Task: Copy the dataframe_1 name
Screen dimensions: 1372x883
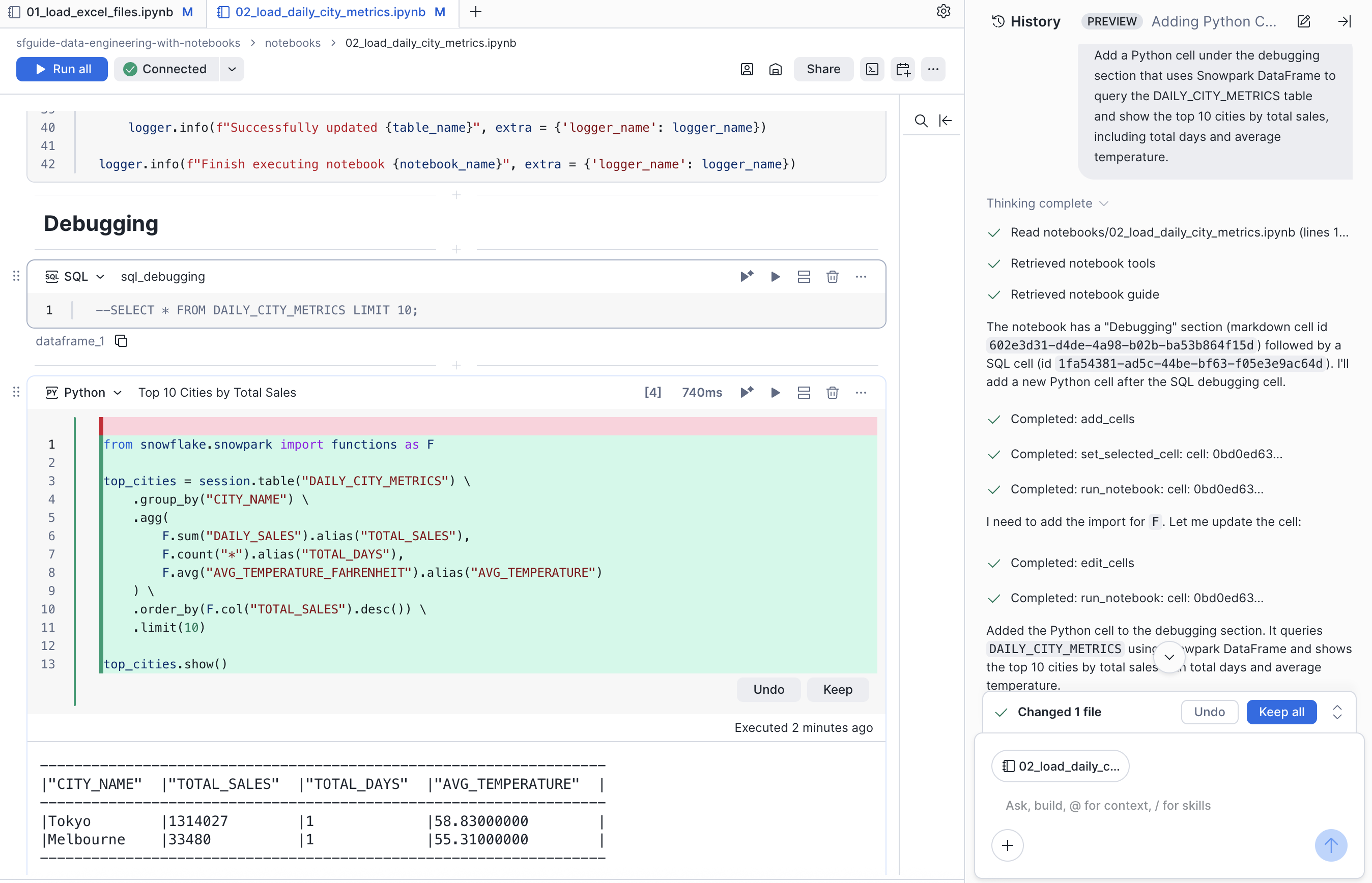Action: click(x=121, y=341)
